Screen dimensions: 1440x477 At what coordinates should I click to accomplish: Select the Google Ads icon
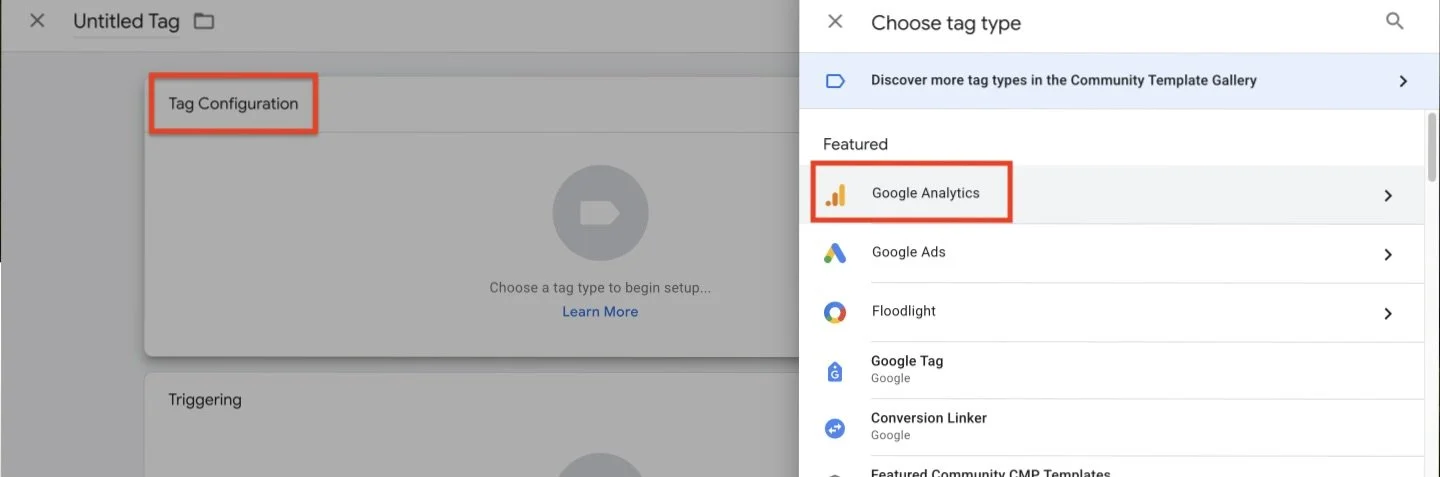tap(835, 253)
